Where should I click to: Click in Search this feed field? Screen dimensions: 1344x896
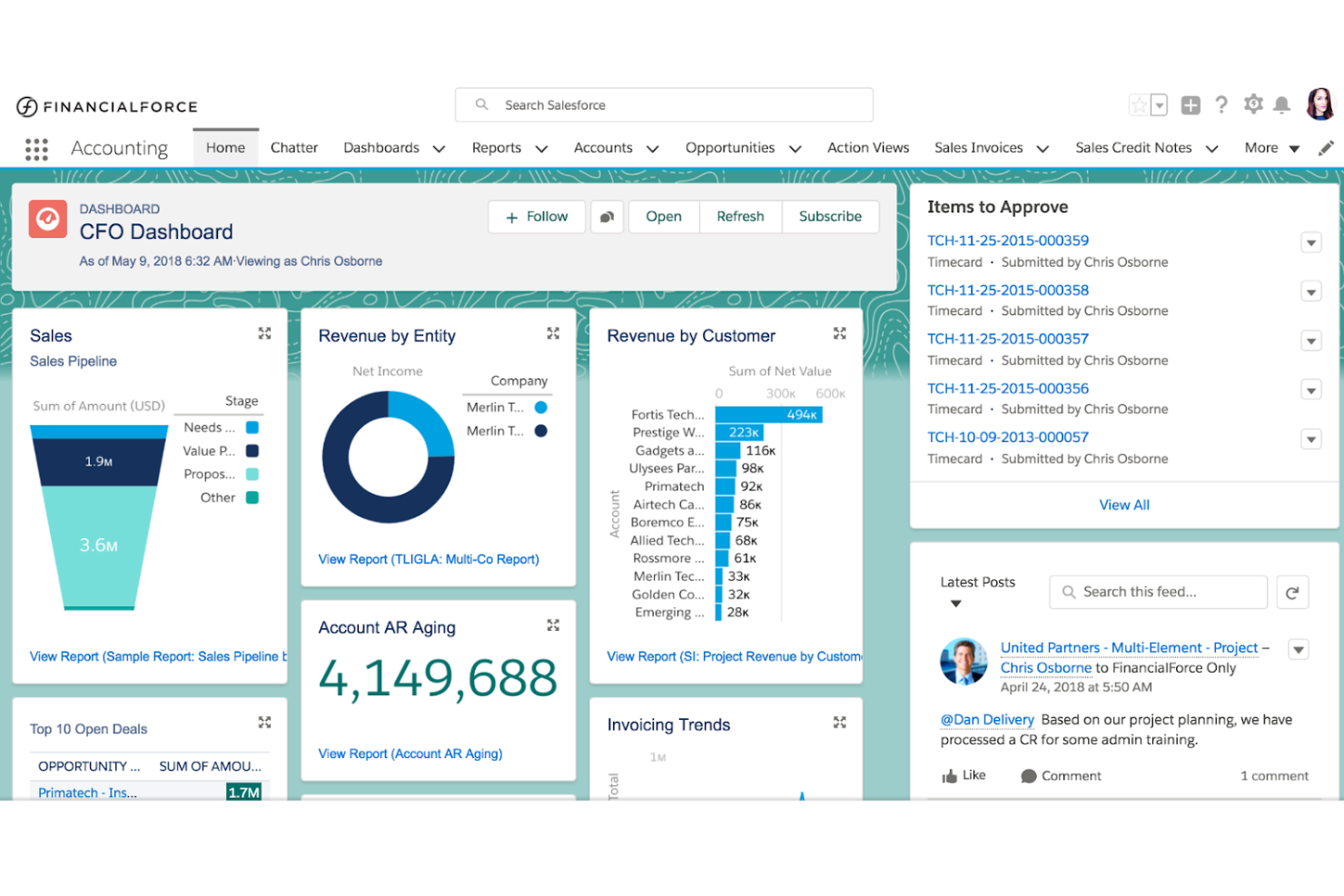click(1158, 592)
